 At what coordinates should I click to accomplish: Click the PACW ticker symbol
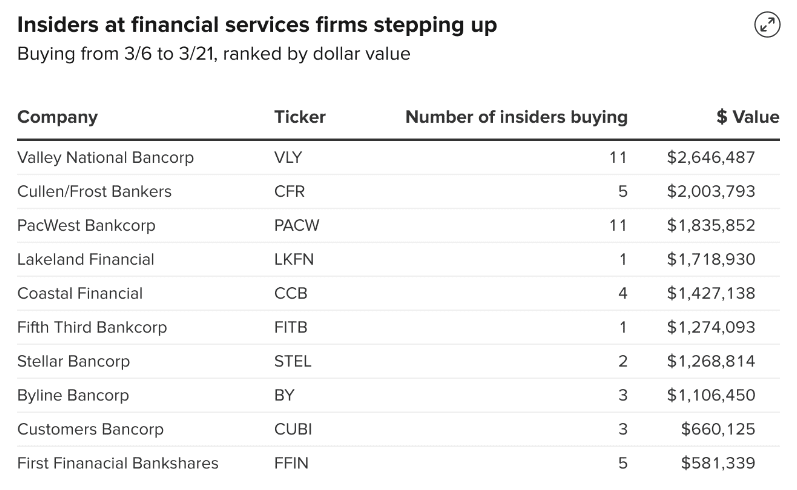pos(296,226)
